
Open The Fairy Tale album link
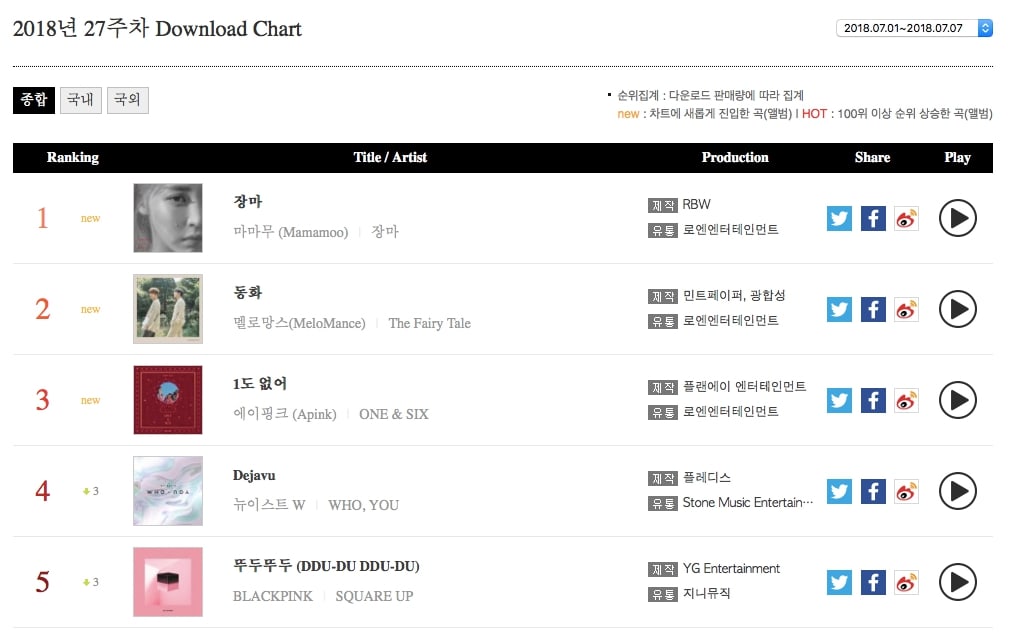429,323
